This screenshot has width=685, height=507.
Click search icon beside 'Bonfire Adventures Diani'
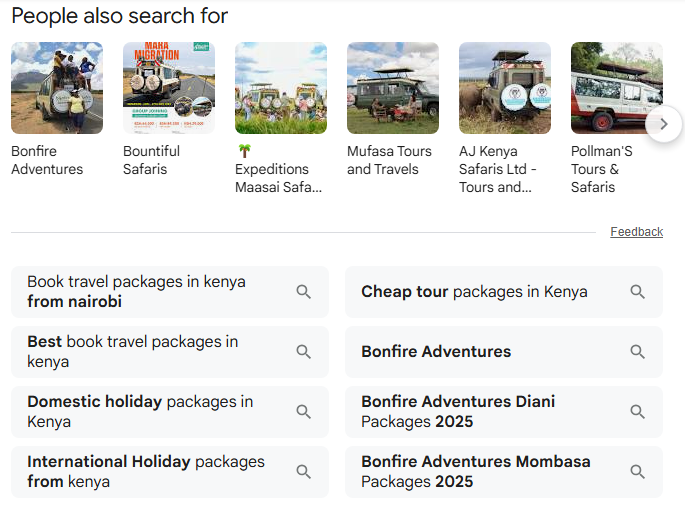tap(638, 412)
